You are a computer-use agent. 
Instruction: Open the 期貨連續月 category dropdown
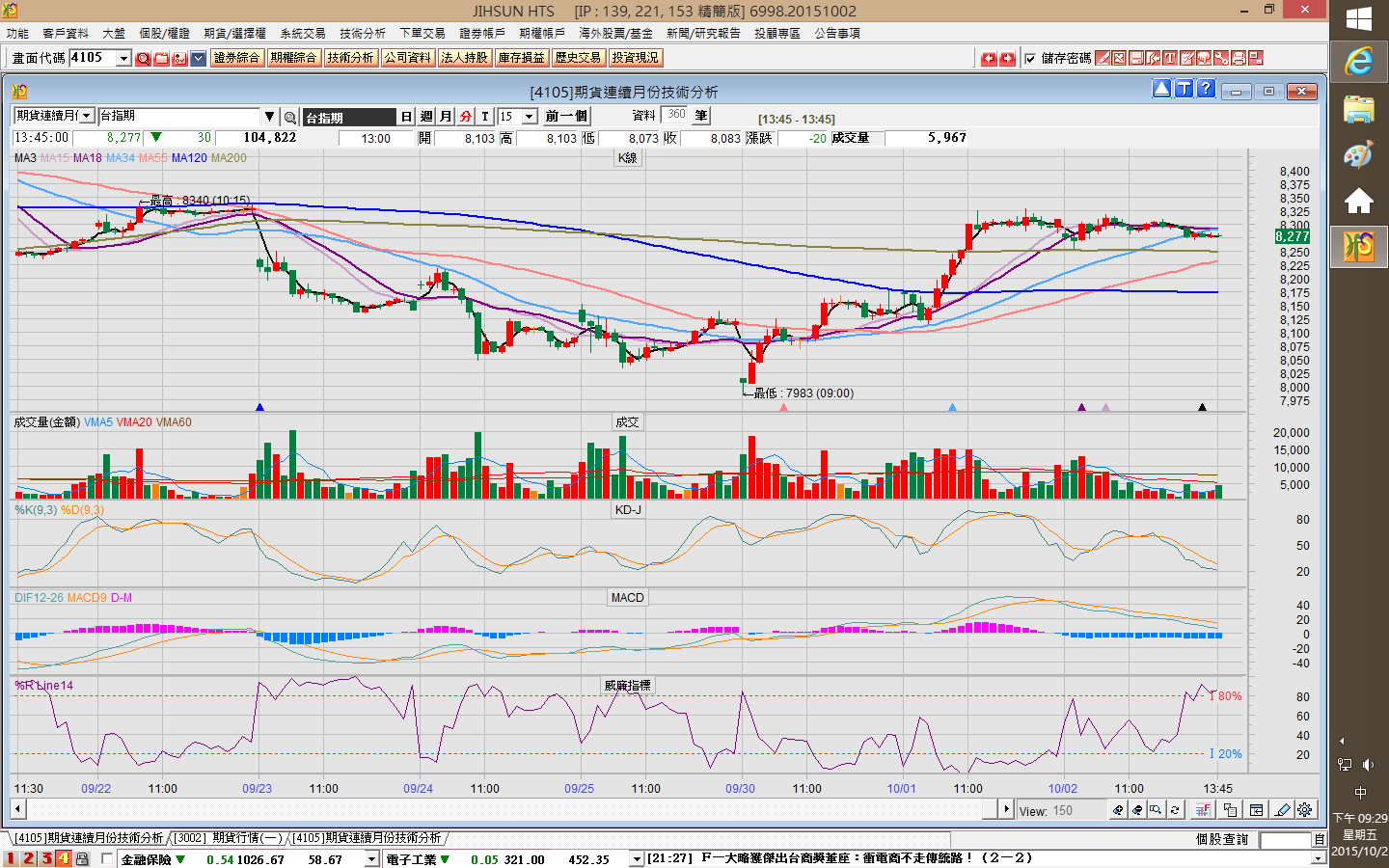87,116
